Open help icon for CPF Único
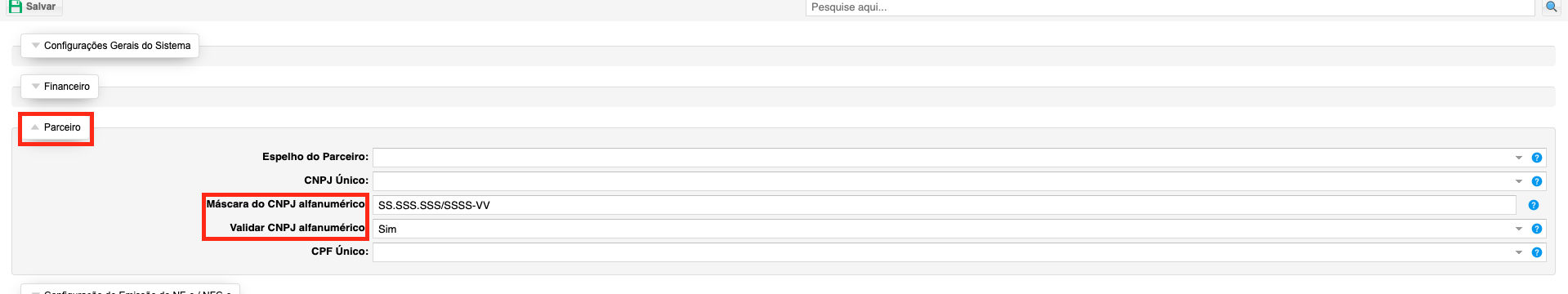This screenshot has width=1568, height=294. tap(1537, 252)
